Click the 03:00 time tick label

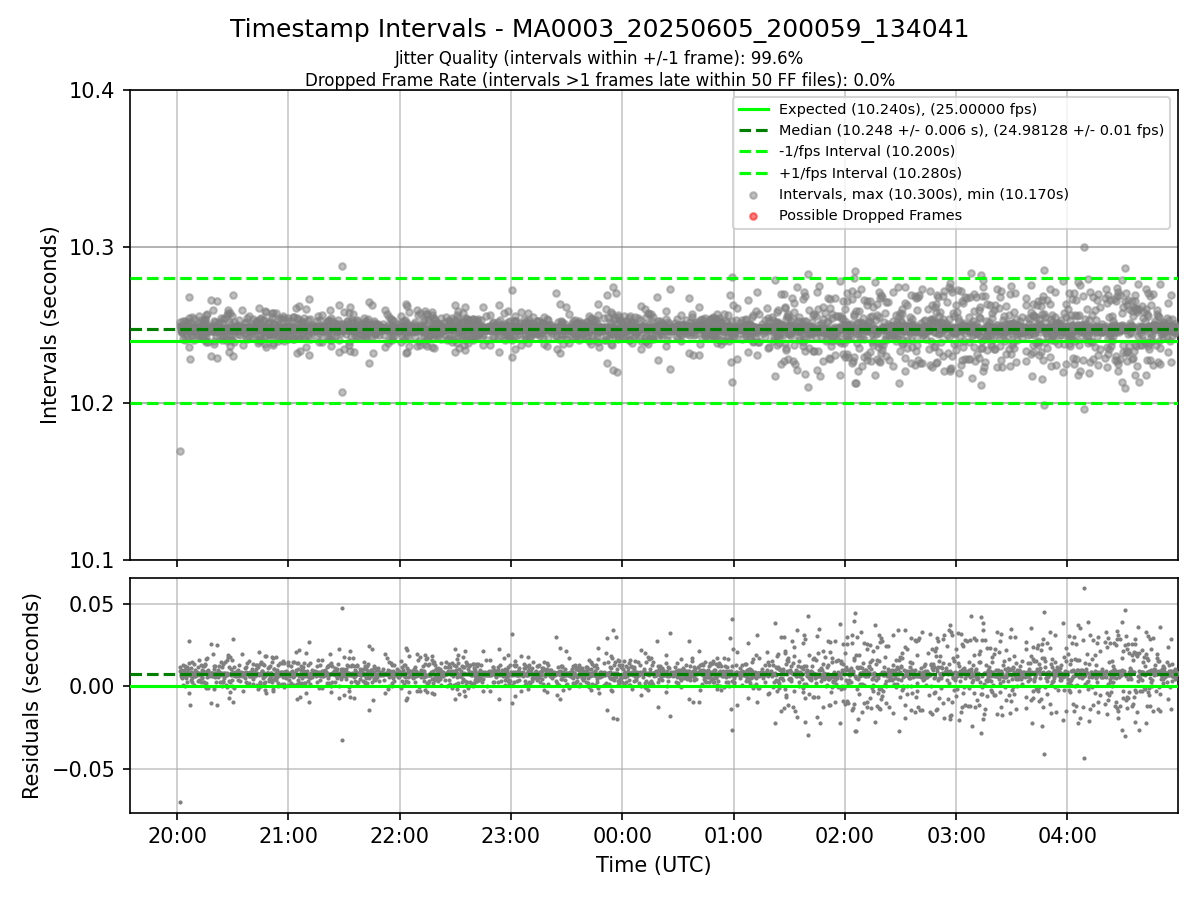coord(955,834)
